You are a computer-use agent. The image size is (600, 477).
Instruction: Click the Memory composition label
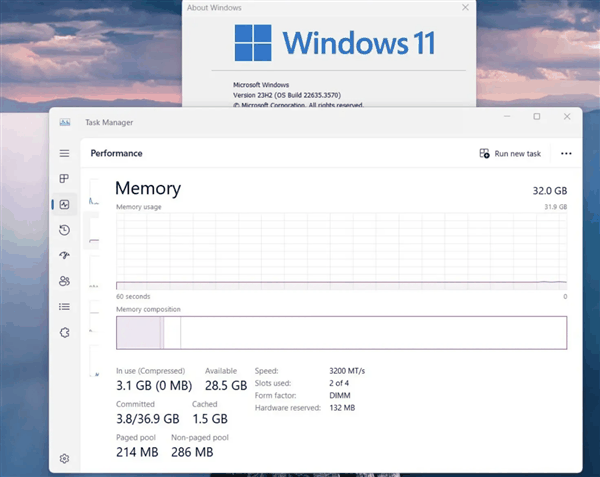click(x=148, y=309)
